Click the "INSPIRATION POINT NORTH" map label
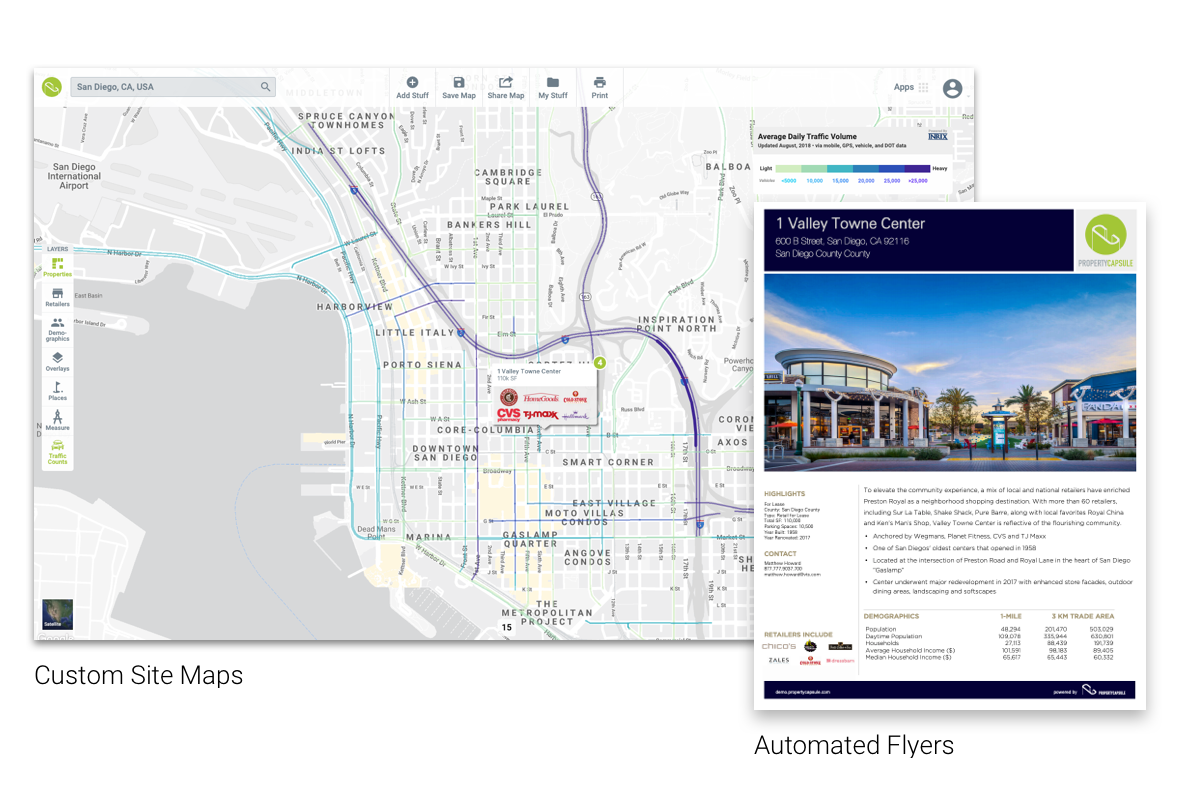Image resolution: width=1200 pixels, height=800 pixels. click(x=678, y=323)
